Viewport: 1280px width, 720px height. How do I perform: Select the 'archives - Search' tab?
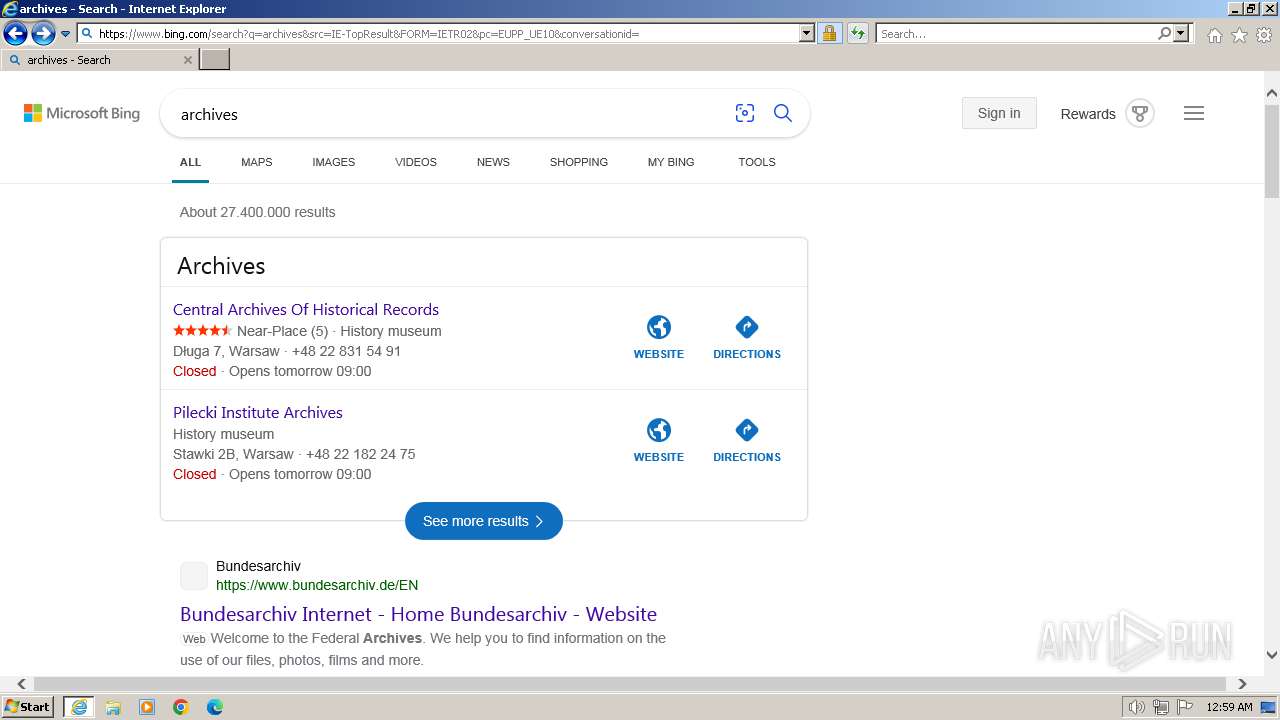coord(98,60)
